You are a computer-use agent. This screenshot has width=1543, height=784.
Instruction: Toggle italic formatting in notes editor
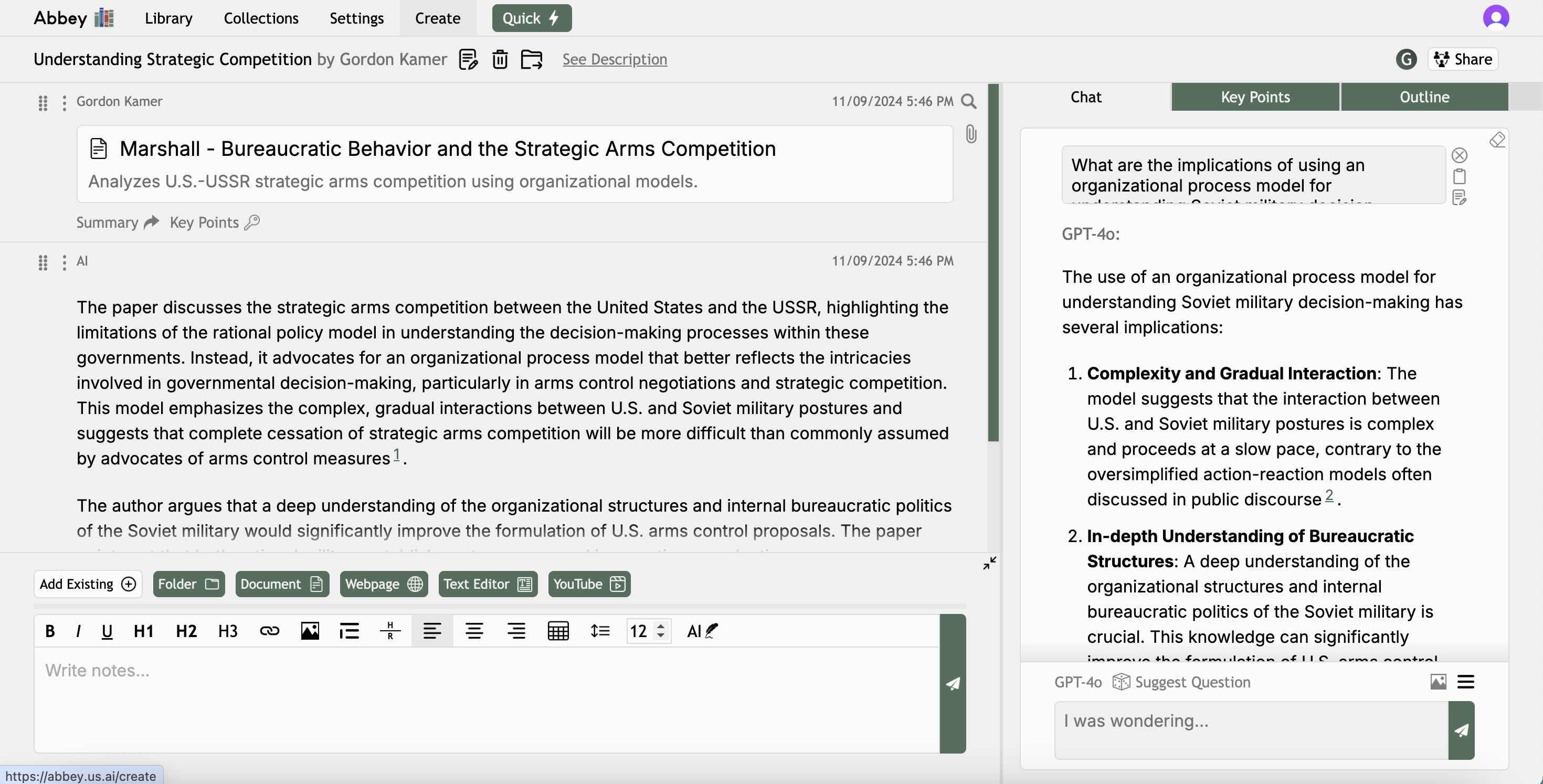79,631
